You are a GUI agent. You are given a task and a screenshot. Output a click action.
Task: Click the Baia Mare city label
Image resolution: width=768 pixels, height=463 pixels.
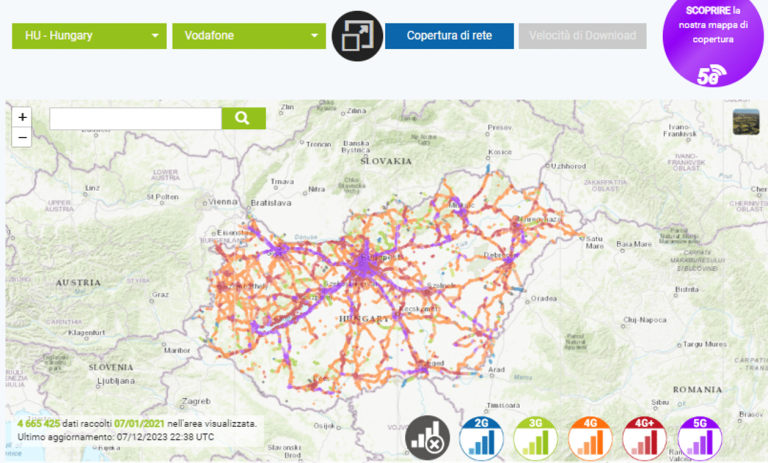(x=634, y=244)
